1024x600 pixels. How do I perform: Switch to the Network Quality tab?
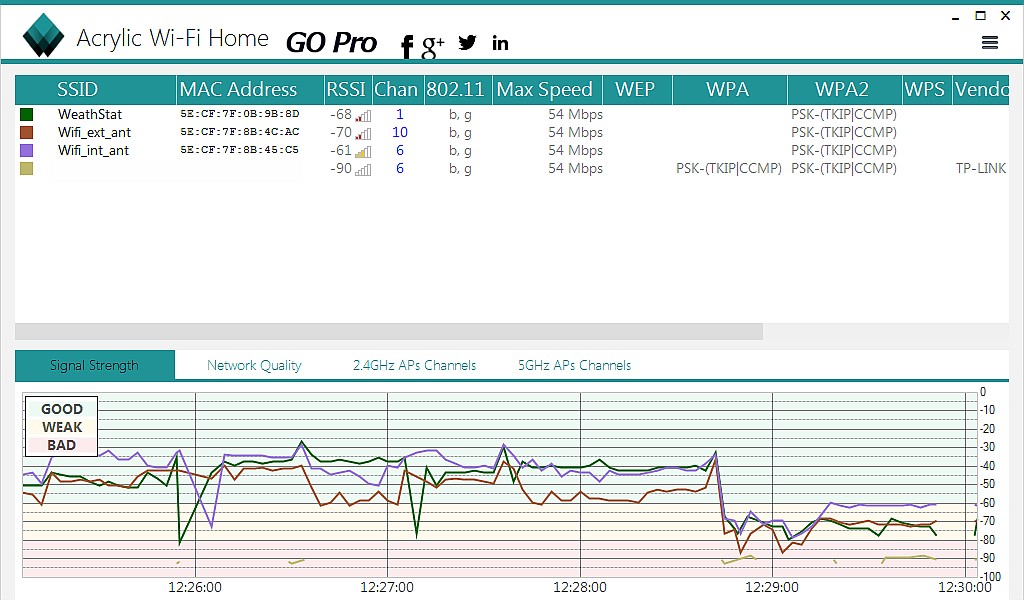point(254,365)
